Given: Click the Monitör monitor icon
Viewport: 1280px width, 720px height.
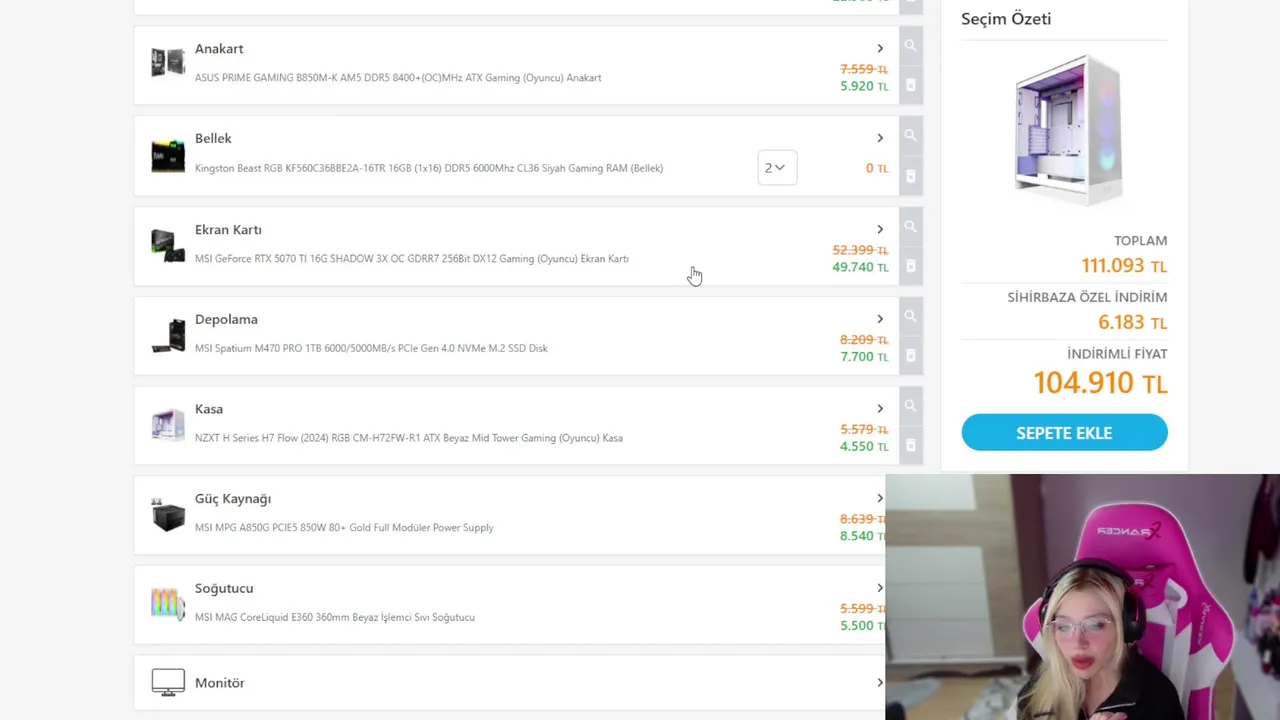Looking at the screenshot, I should tap(168, 682).
